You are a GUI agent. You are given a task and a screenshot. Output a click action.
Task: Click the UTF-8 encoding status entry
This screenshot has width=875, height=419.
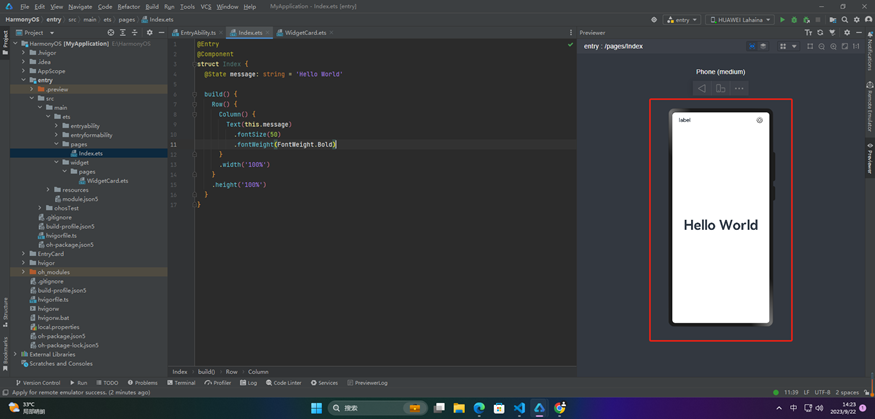pos(822,392)
